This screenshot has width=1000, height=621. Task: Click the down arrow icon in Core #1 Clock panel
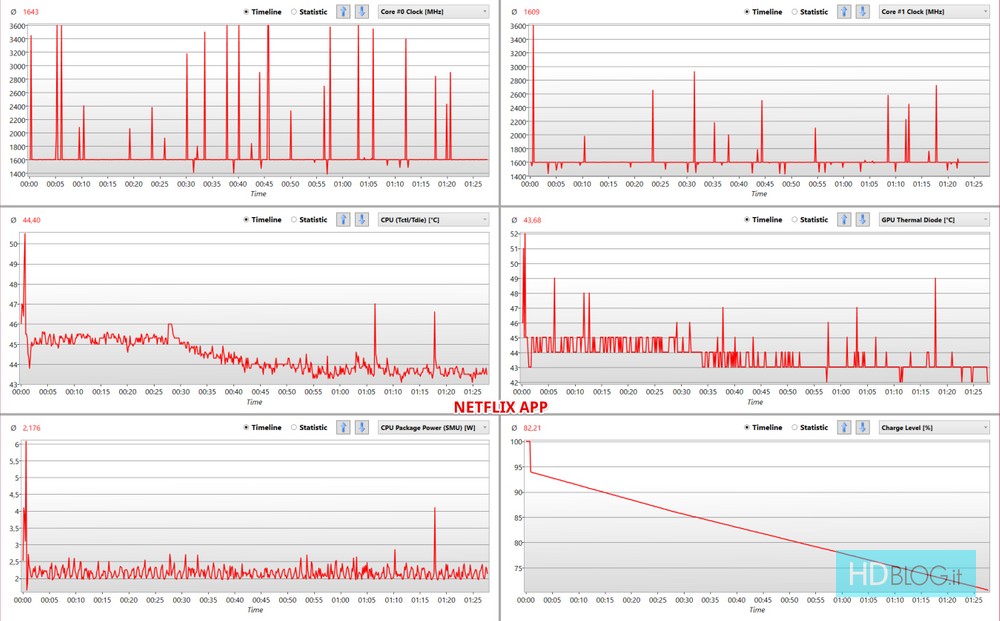click(x=862, y=11)
